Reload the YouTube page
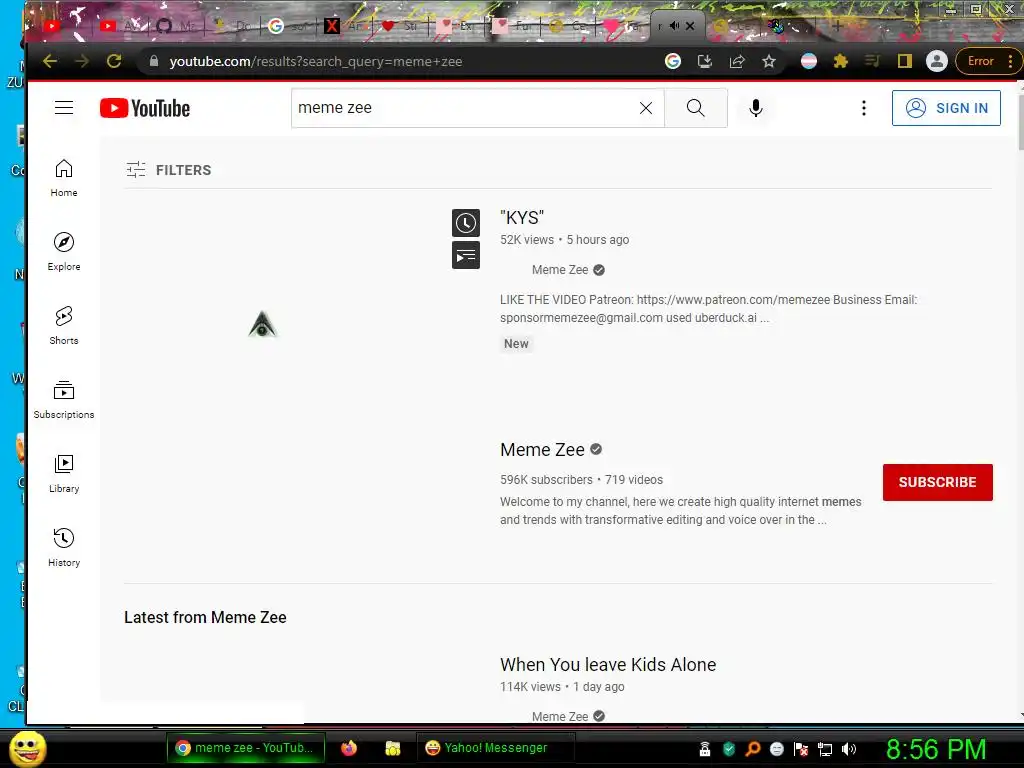This screenshot has height=768, width=1024. point(114,61)
